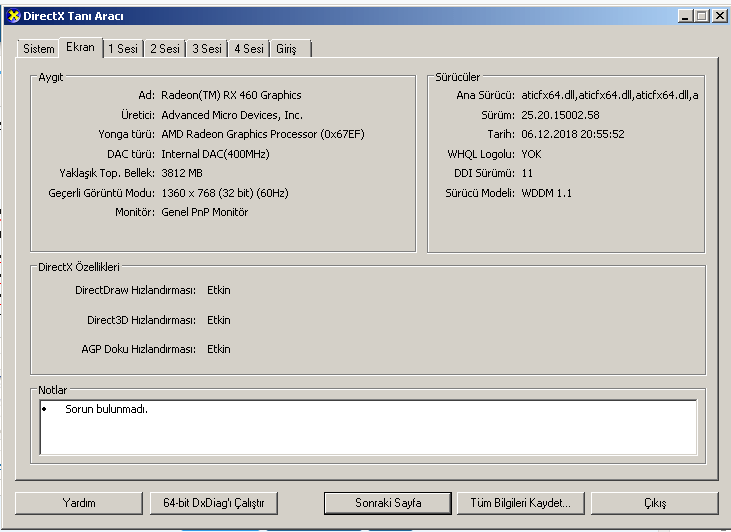Click the 'Yaklaşık Top. Bellek:' label
This screenshot has width=731, height=532.
click(107, 173)
